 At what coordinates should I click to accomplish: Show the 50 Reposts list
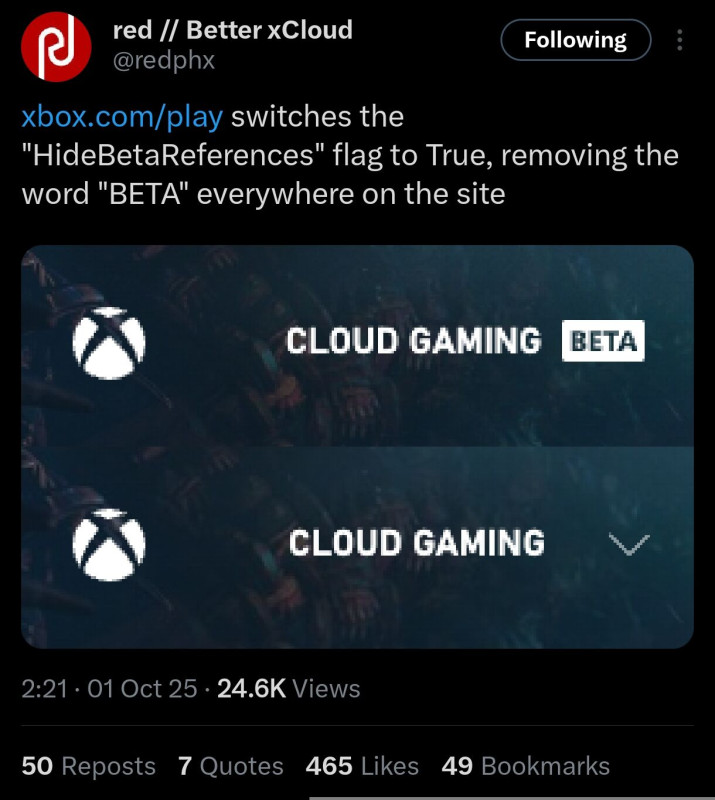point(88,766)
